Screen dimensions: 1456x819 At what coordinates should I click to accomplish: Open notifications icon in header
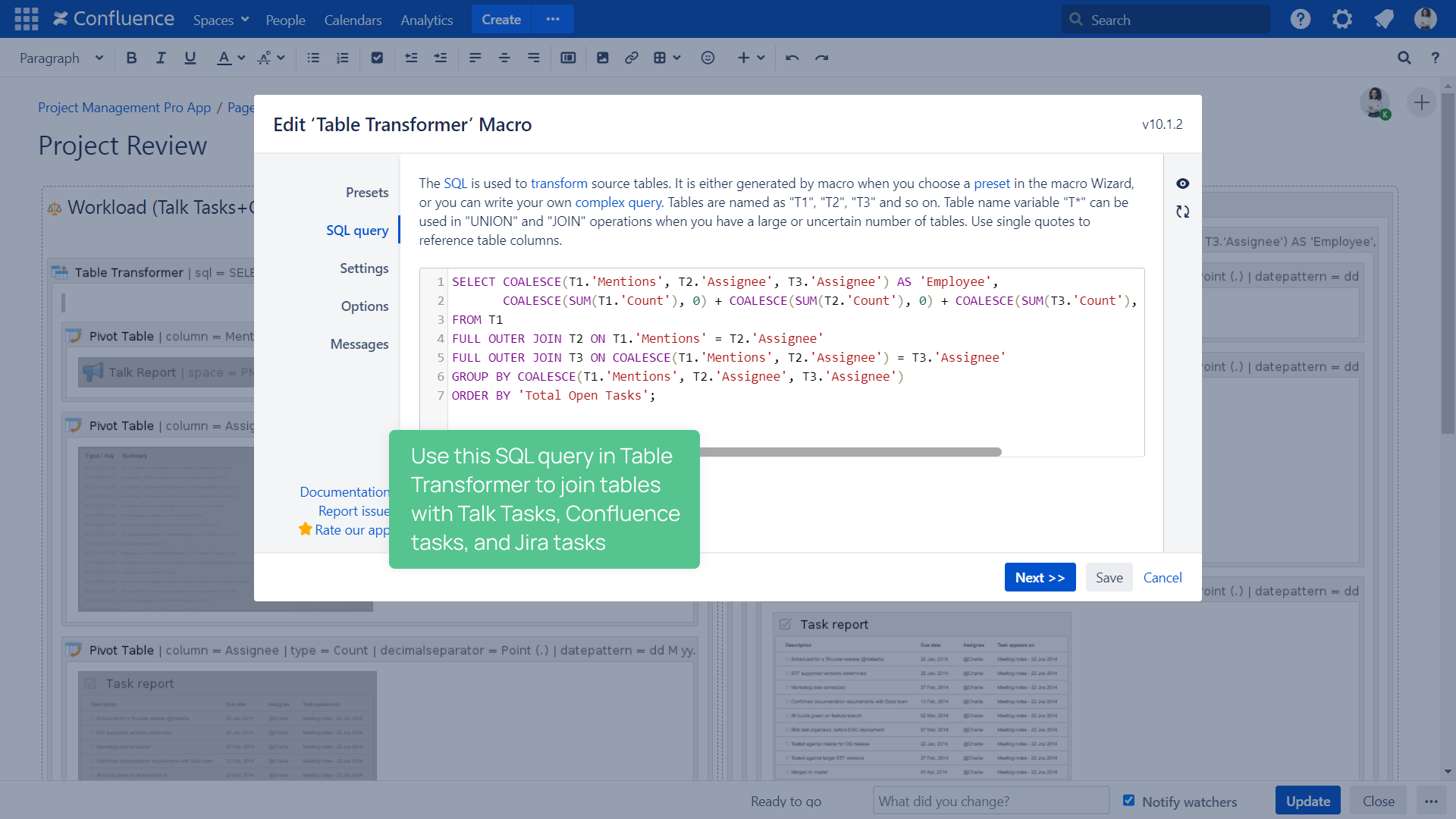tap(1384, 19)
